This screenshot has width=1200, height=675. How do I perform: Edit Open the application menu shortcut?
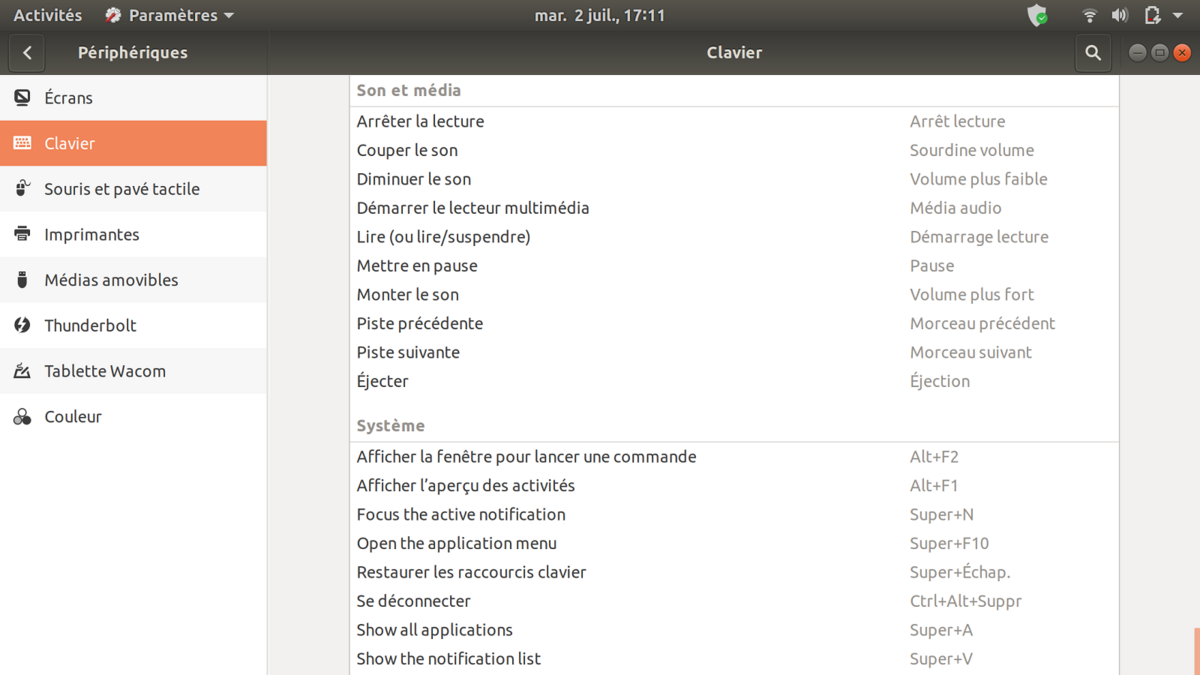pyautogui.click(x=734, y=544)
